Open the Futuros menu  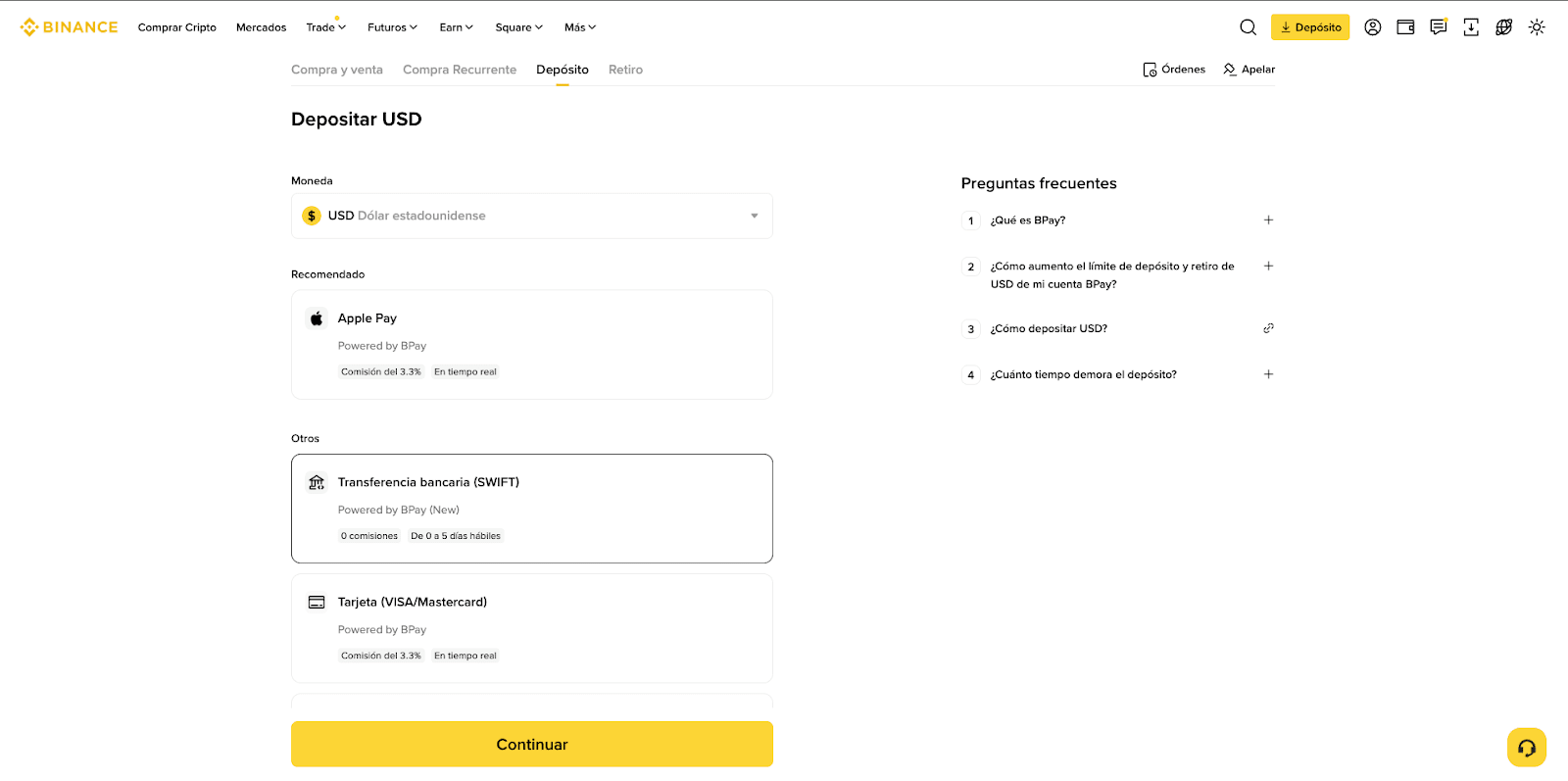(x=392, y=27)
